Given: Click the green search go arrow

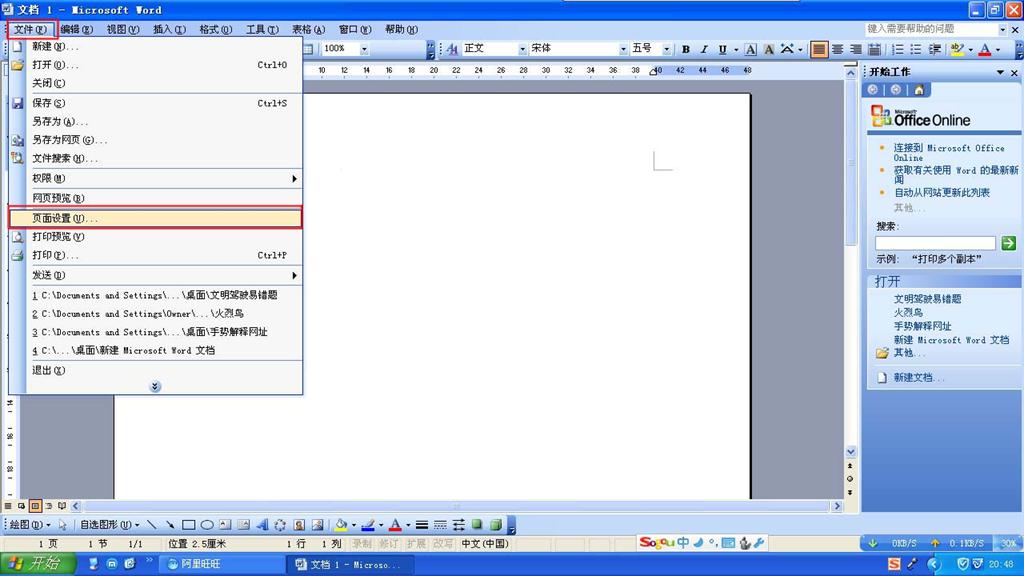Looking at the screenshot, I should click(x=1008, y=243).
